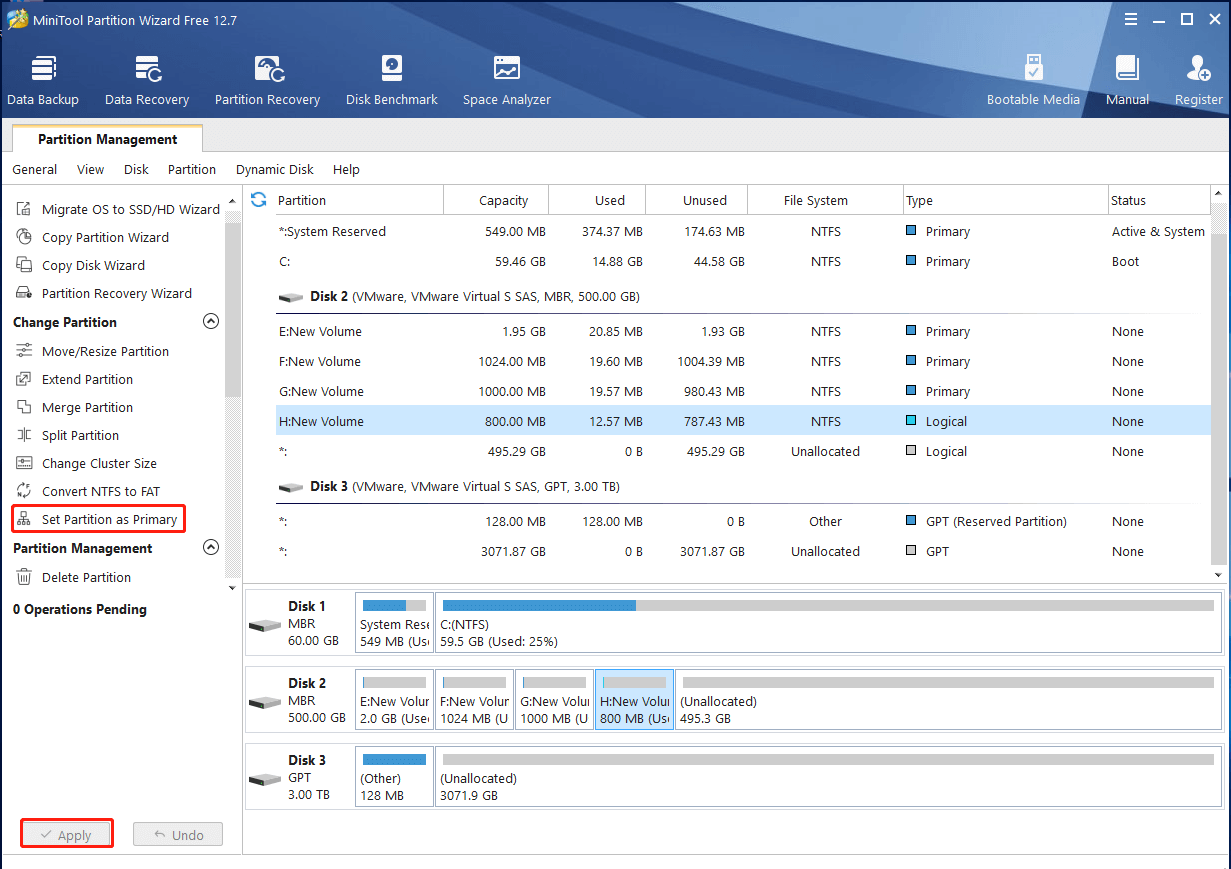
Task: Sort by the File System column header
Action: tap(815, 200)
